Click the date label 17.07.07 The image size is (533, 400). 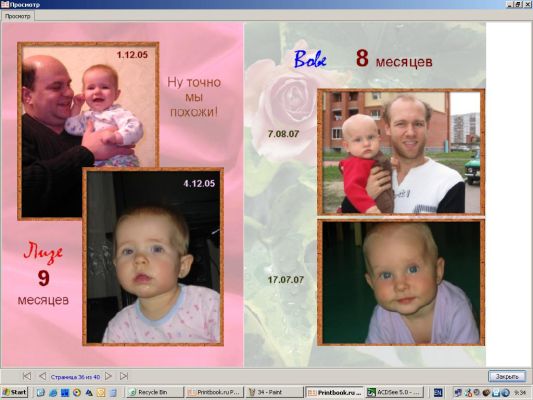286,280
